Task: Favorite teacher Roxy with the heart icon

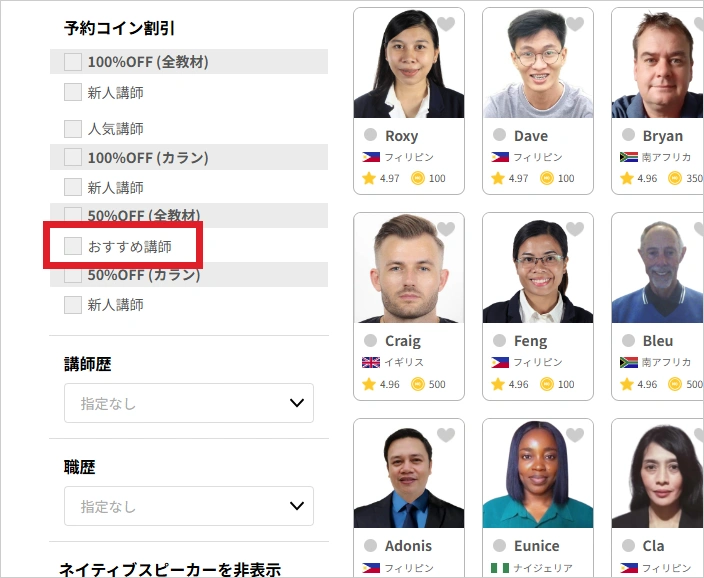Action: 446,25
